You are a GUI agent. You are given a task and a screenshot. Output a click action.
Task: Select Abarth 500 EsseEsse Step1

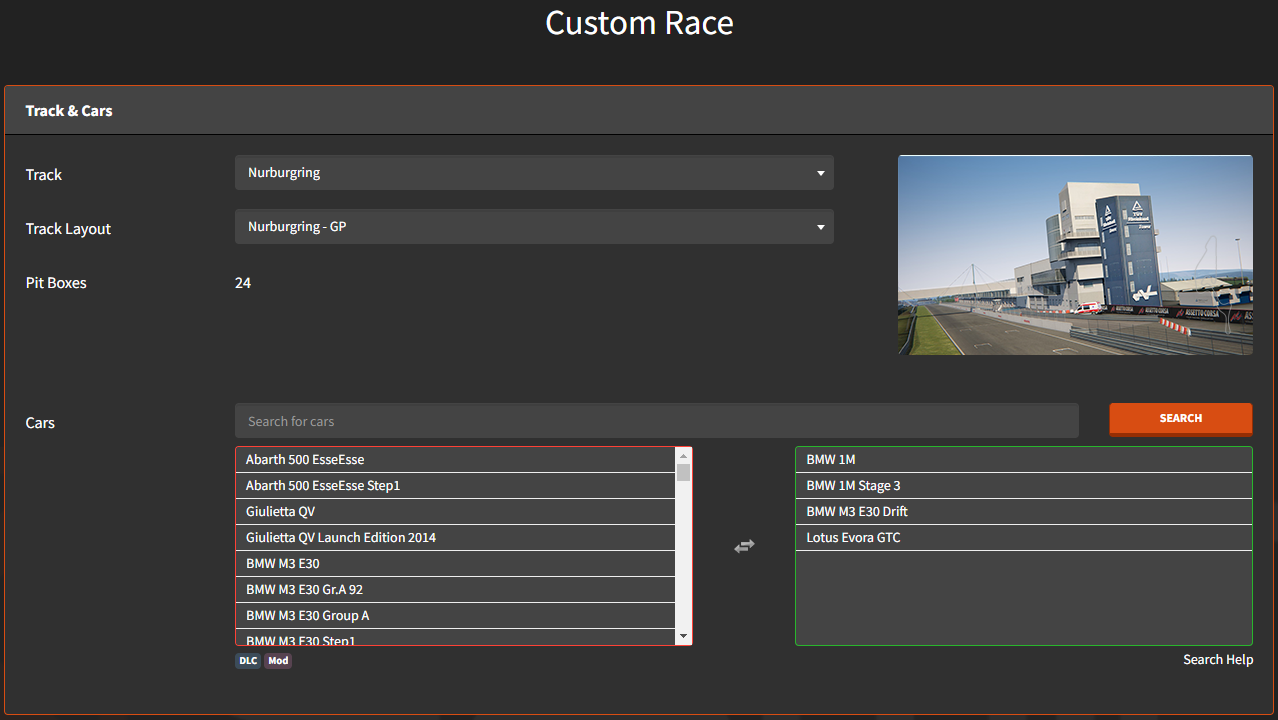(x=456, y=486)
